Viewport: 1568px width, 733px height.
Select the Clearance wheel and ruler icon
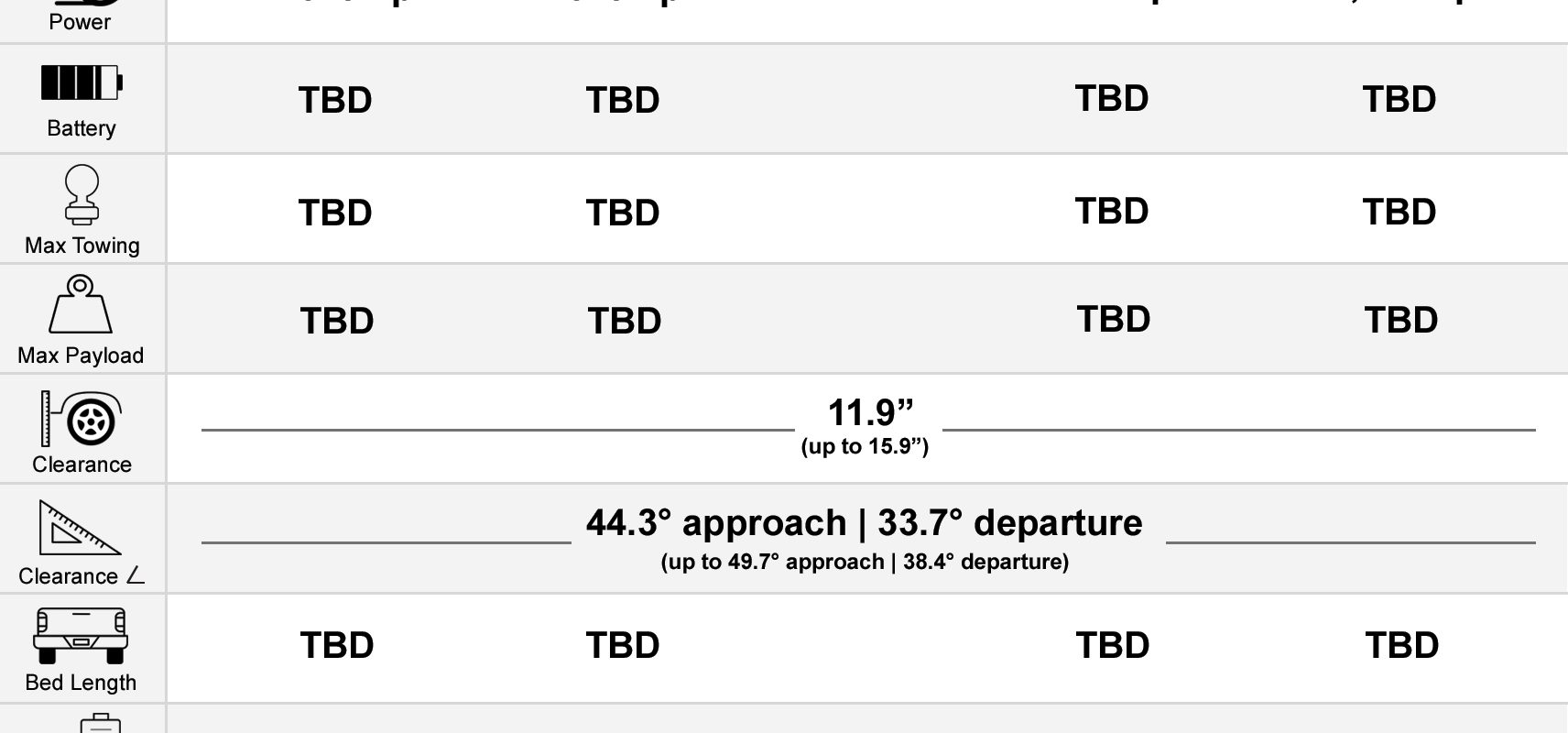pyautogui.click(x=81, y=418)
